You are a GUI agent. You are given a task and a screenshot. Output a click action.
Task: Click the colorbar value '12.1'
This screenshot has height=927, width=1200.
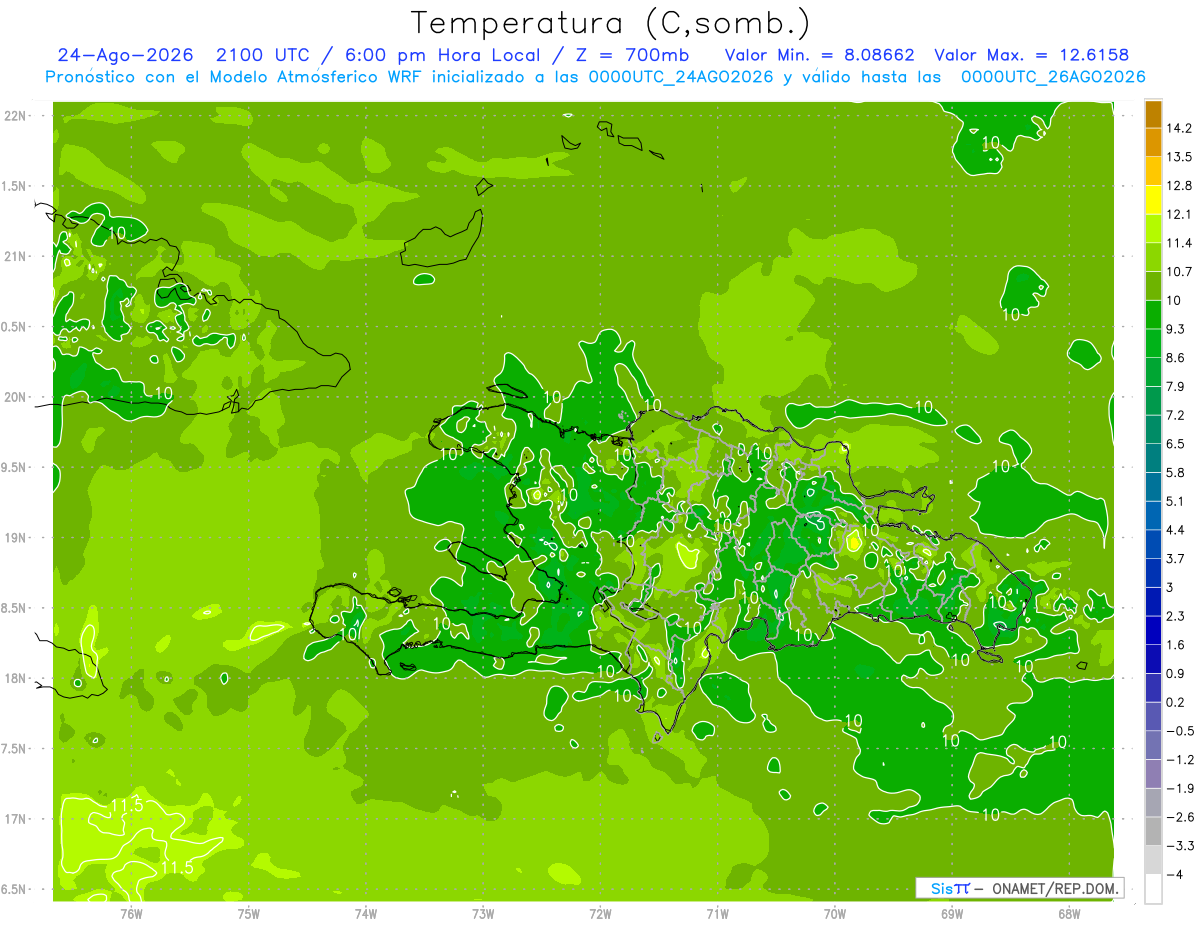[x=1180, y=214]
